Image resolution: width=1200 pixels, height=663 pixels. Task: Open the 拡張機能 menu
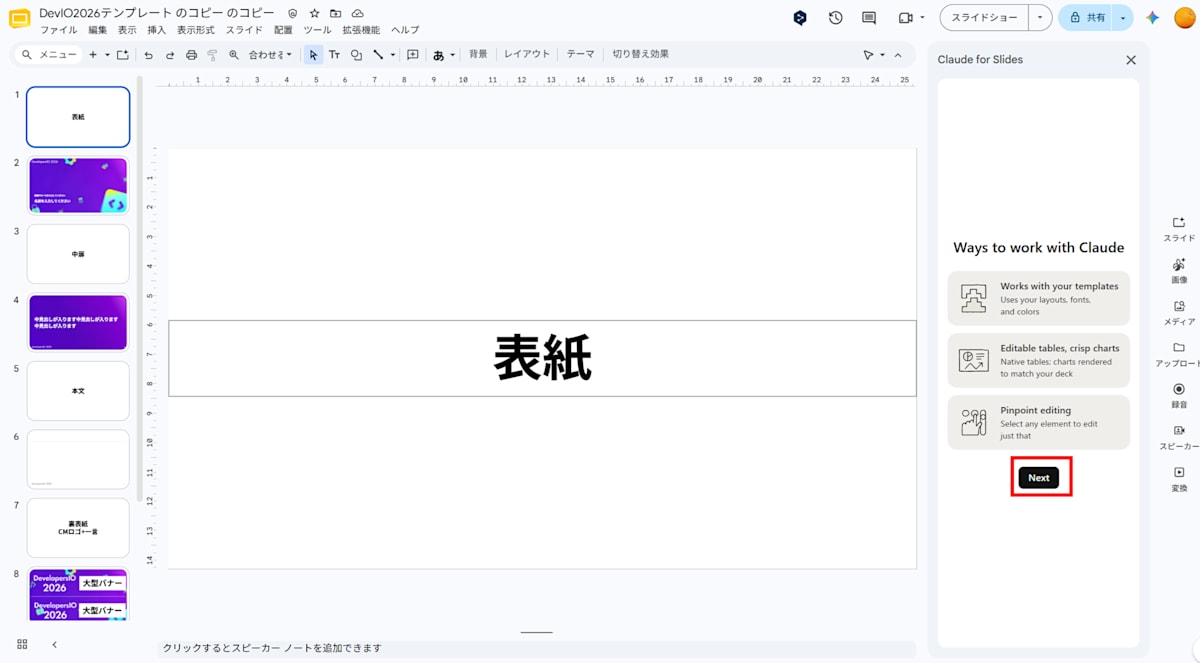tap(361, 30)
